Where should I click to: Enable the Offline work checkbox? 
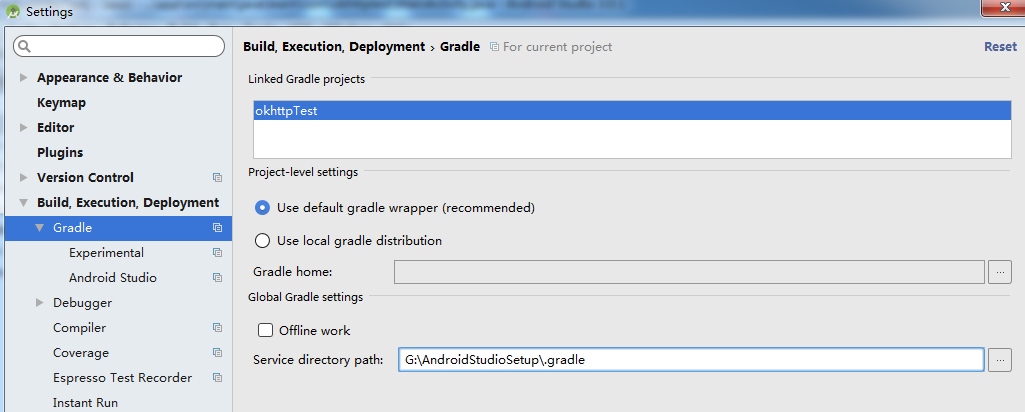click(265, 330)
